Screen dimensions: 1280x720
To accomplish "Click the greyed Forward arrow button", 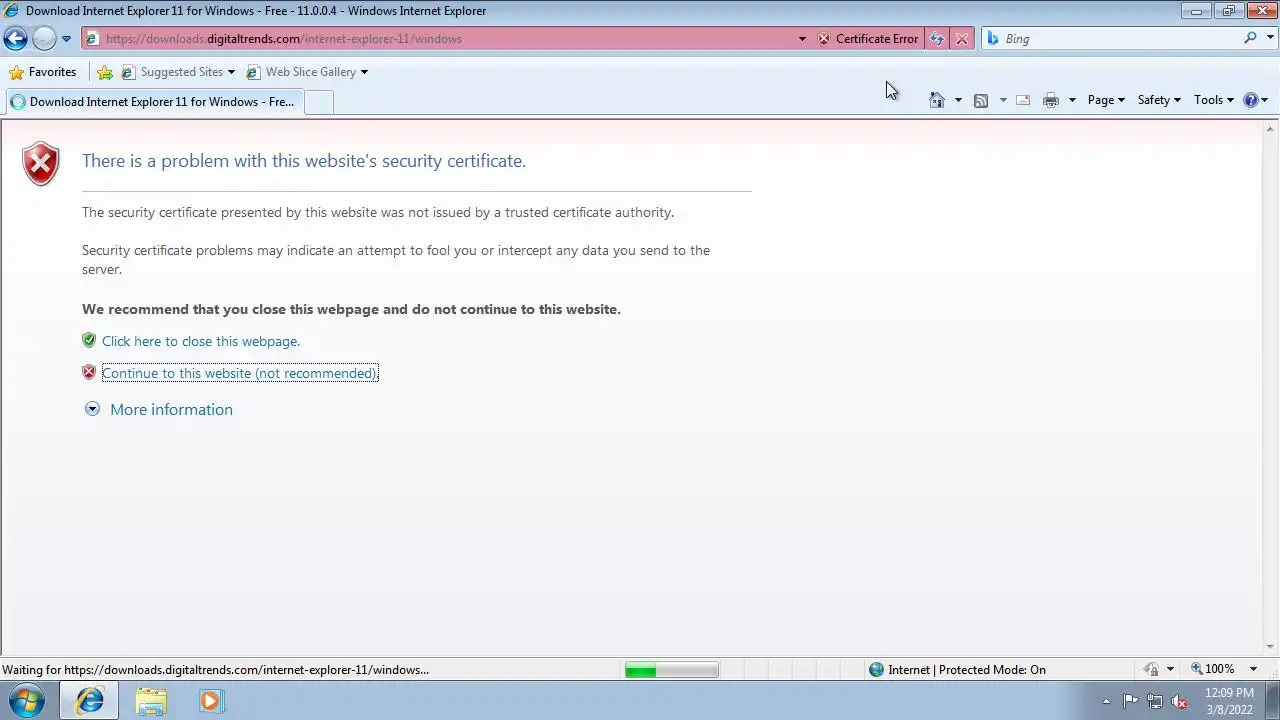I will 44,39.
